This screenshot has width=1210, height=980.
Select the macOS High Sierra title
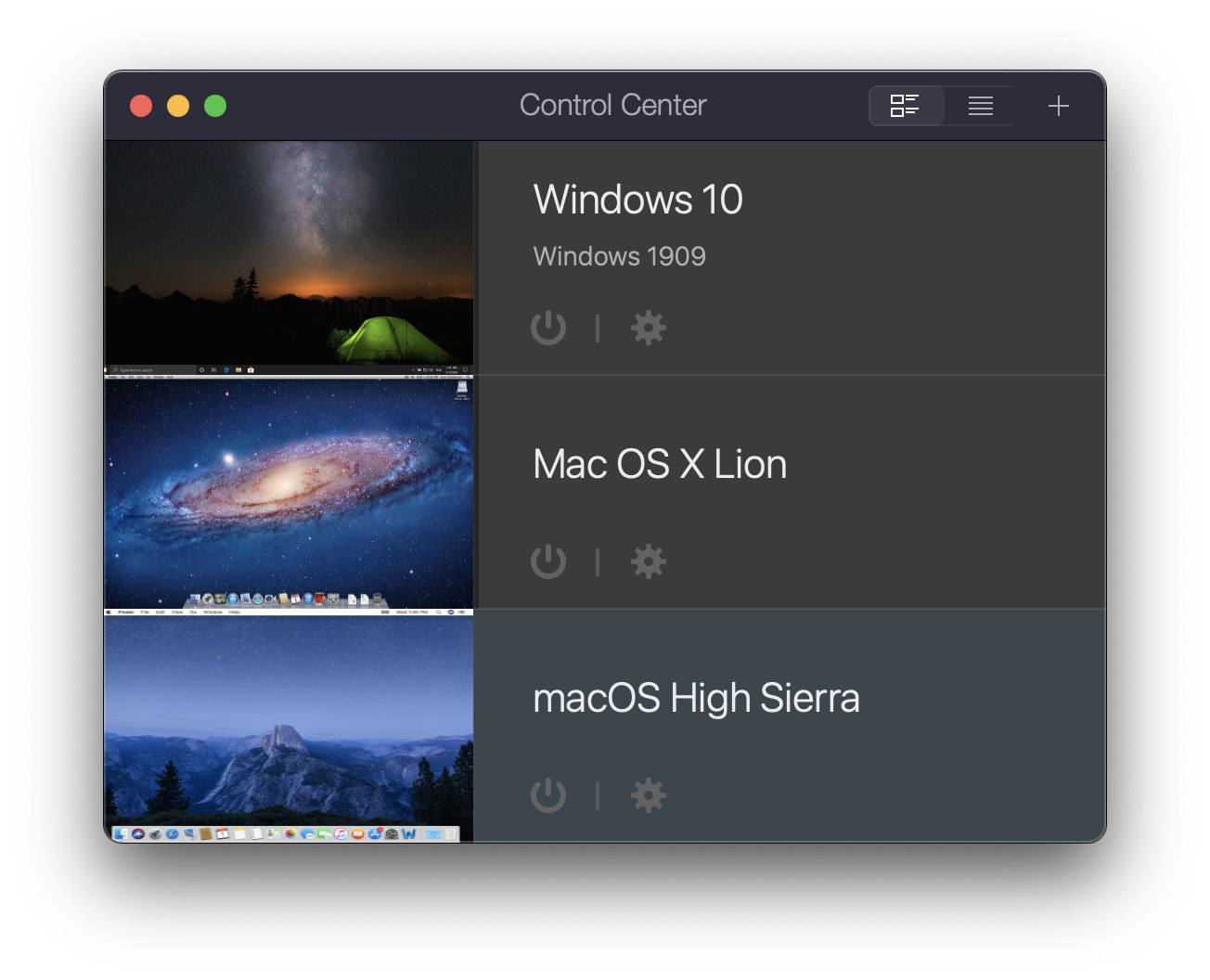696,699
